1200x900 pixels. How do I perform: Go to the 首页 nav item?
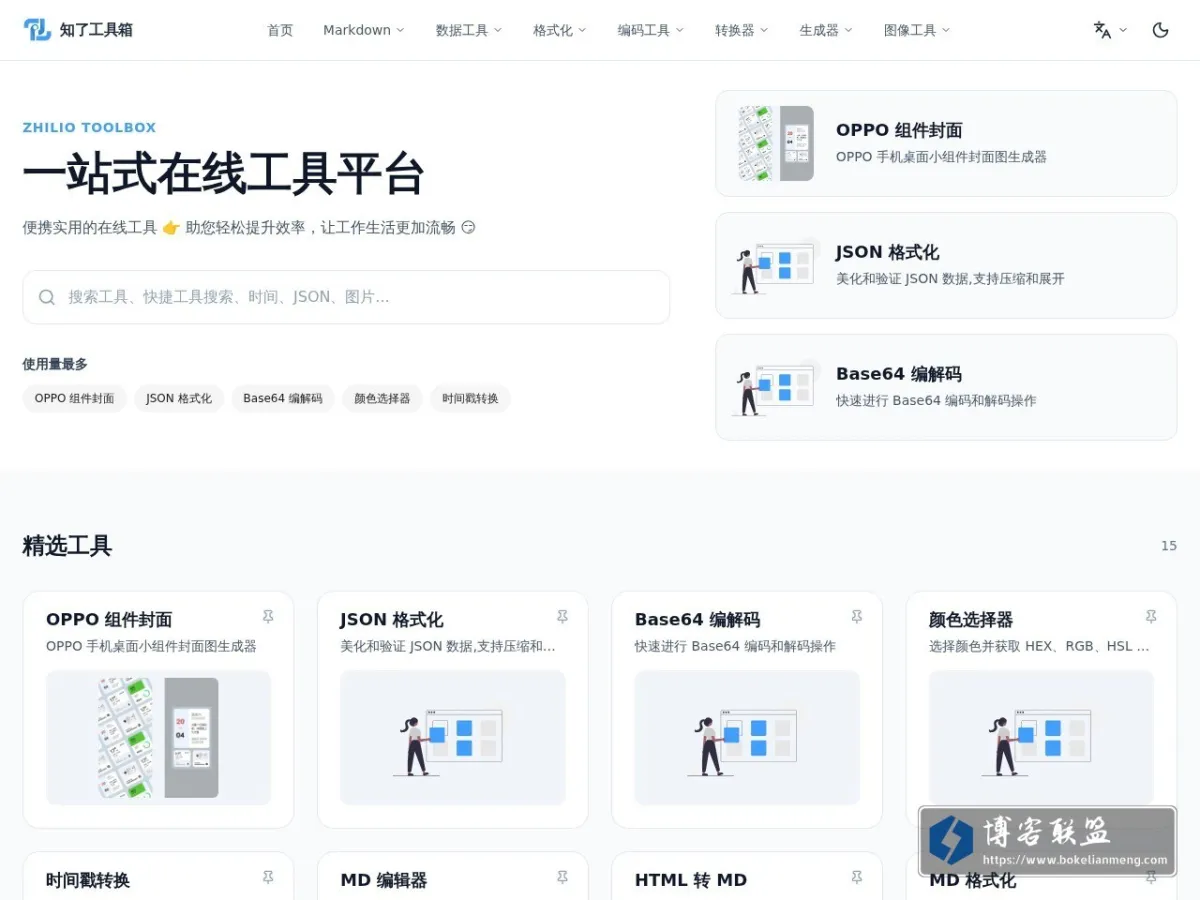tap(280, 30)
